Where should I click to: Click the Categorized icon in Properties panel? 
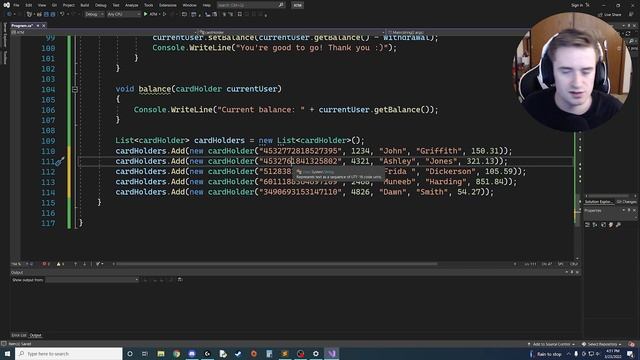point(587,225)
